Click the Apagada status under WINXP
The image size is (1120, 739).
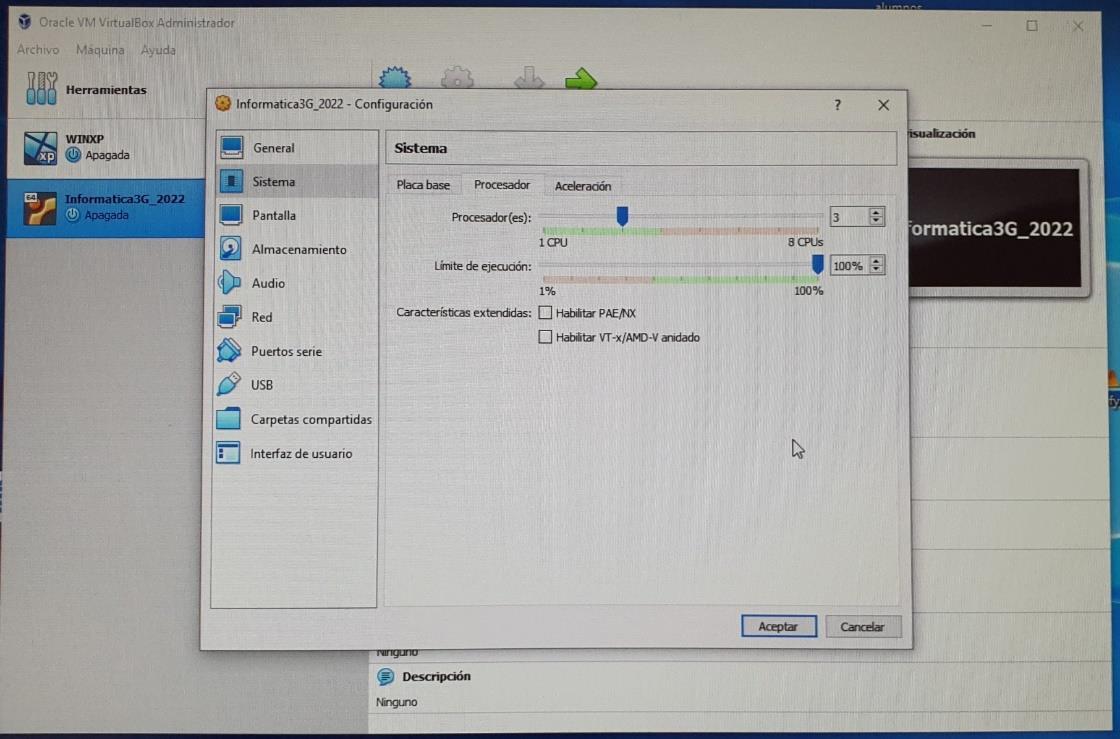107,155
